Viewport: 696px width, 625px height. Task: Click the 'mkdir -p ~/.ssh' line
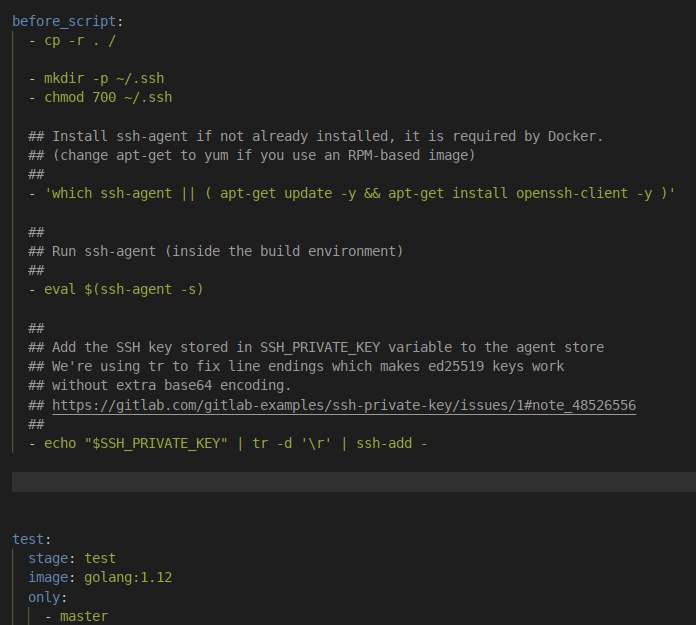tap(96, 79)
